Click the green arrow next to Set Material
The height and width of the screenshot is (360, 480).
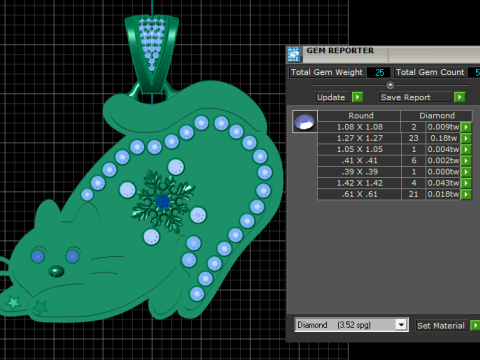click(x=475, y=325)
